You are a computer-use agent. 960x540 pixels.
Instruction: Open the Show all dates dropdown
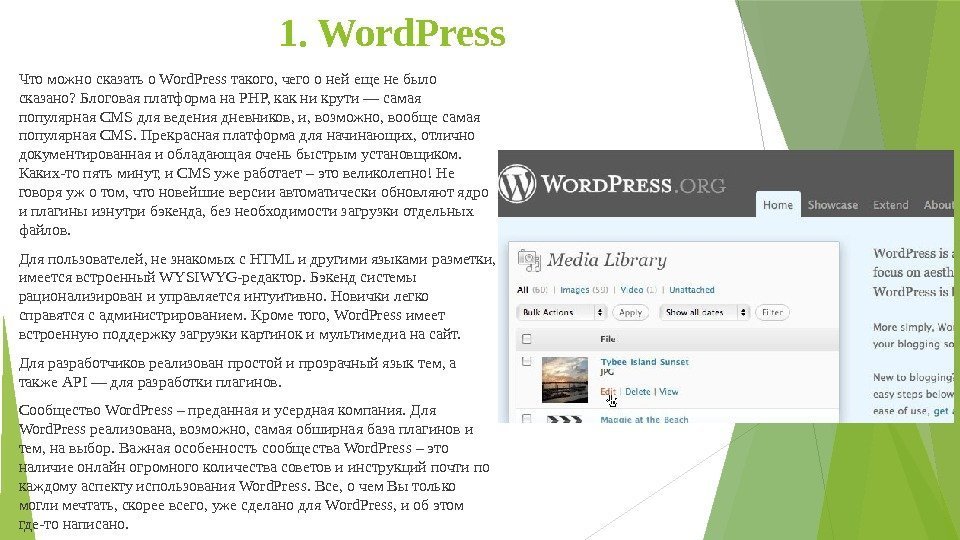click(x=705, y=312)
